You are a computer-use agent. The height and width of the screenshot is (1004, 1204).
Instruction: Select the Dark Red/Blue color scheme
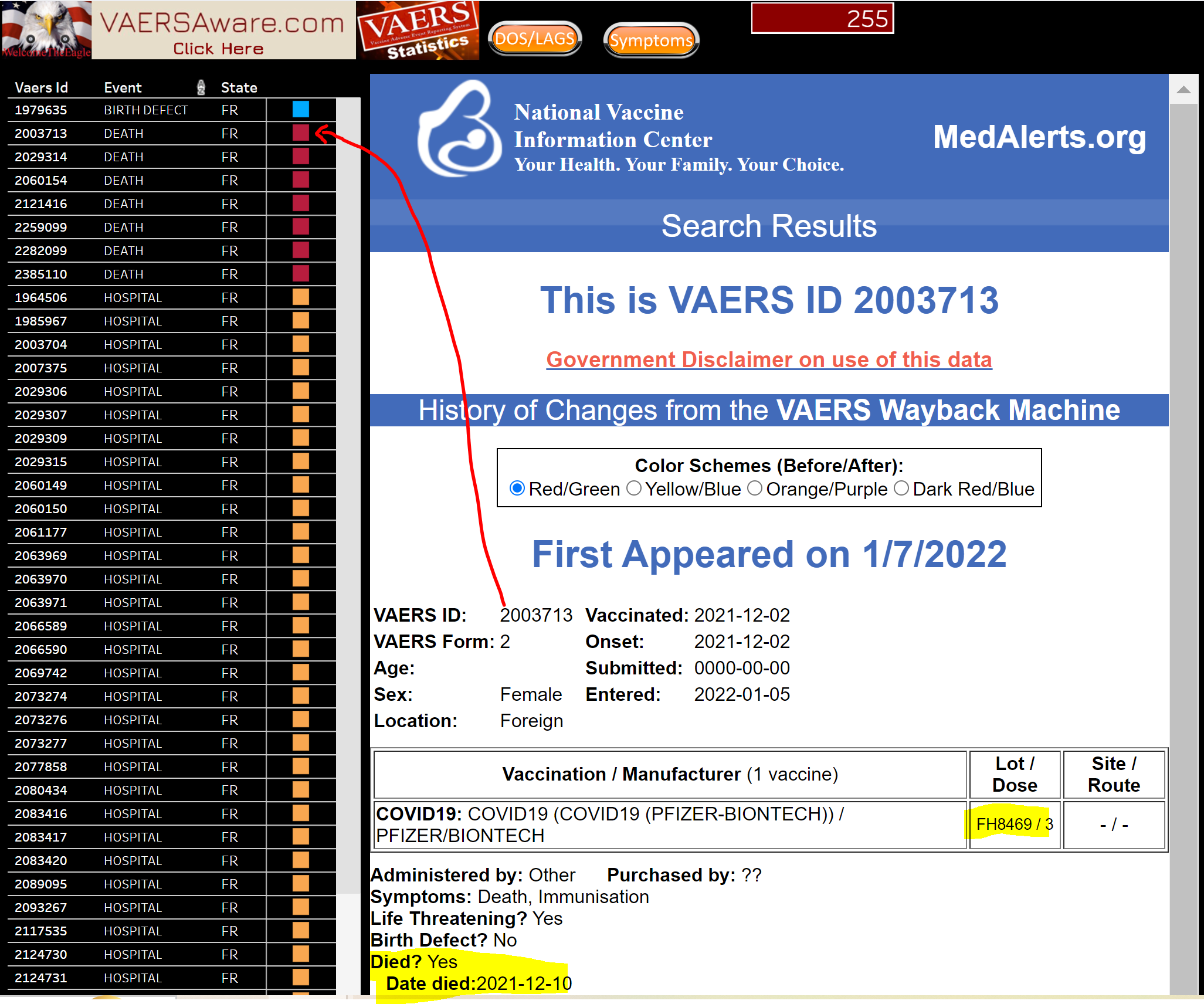901,488
